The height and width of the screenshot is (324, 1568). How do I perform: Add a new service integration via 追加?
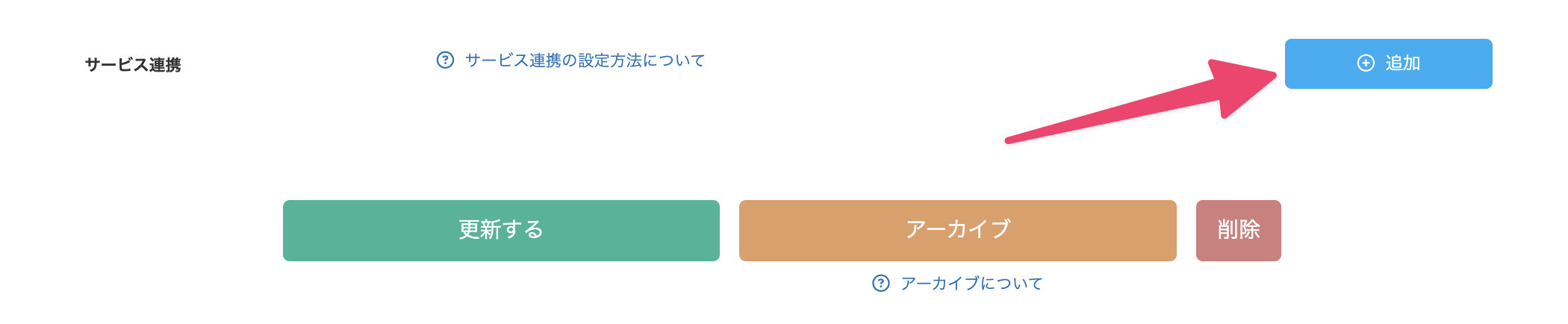tap(1388, 63)
